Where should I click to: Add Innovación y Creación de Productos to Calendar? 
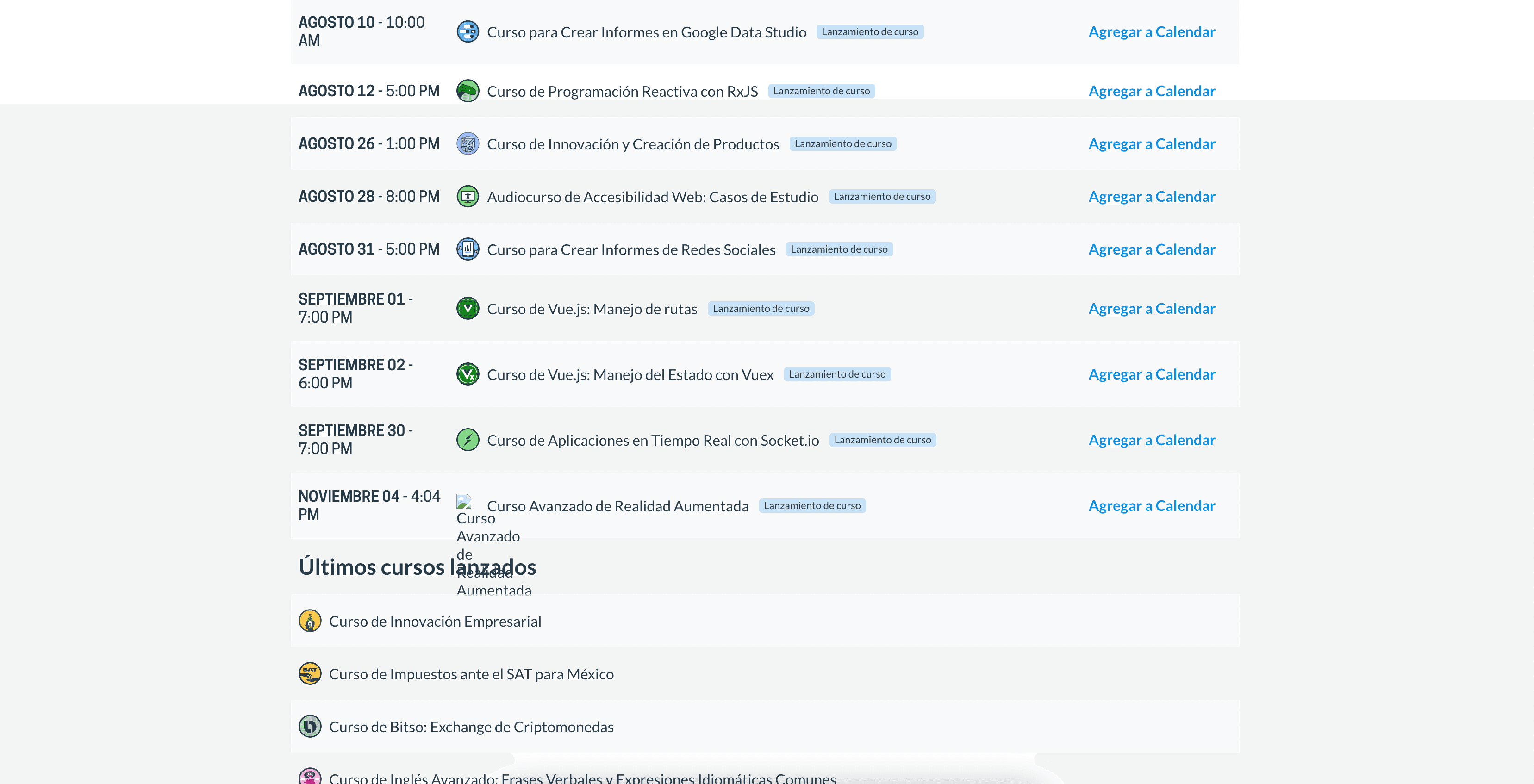click(1152, 144)
